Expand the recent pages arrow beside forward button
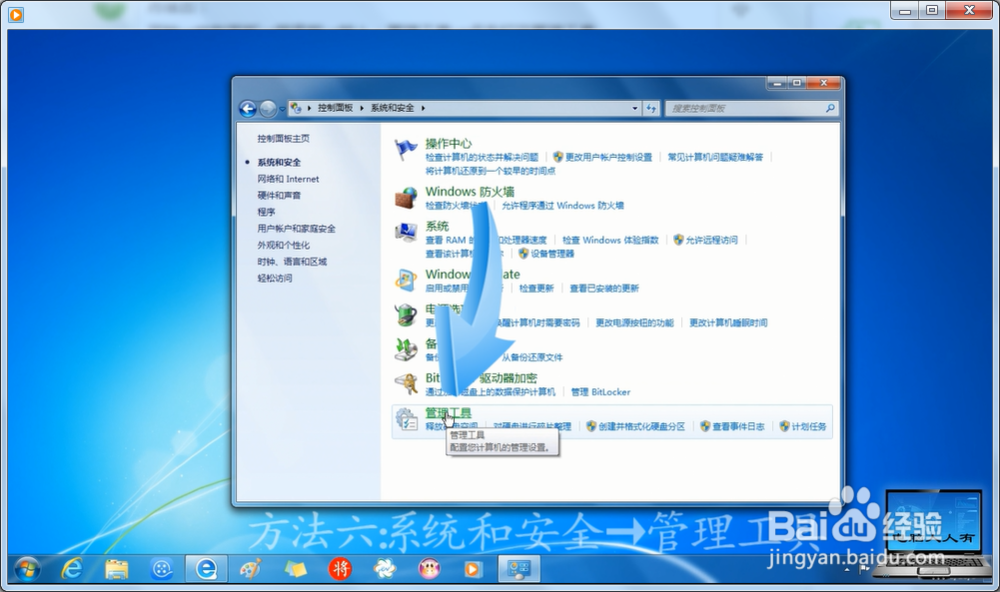 point(282,109)
